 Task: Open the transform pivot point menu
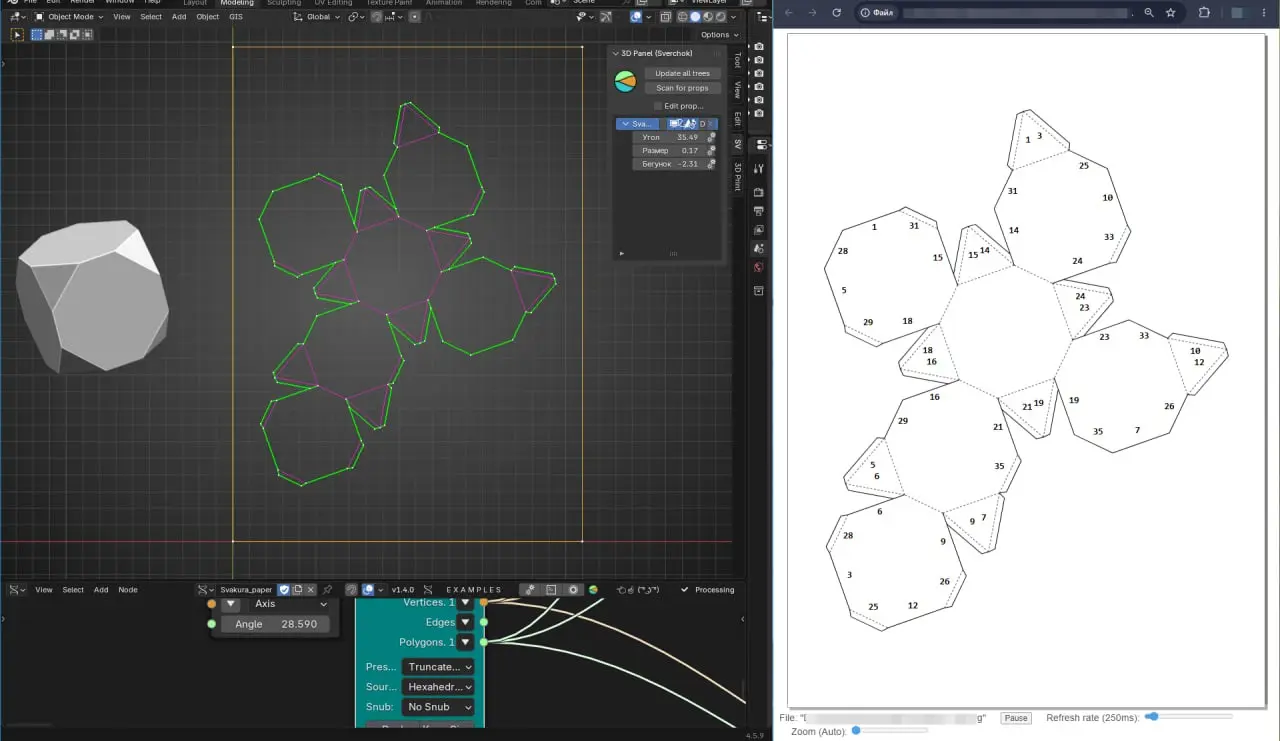(x=356, y=17)
